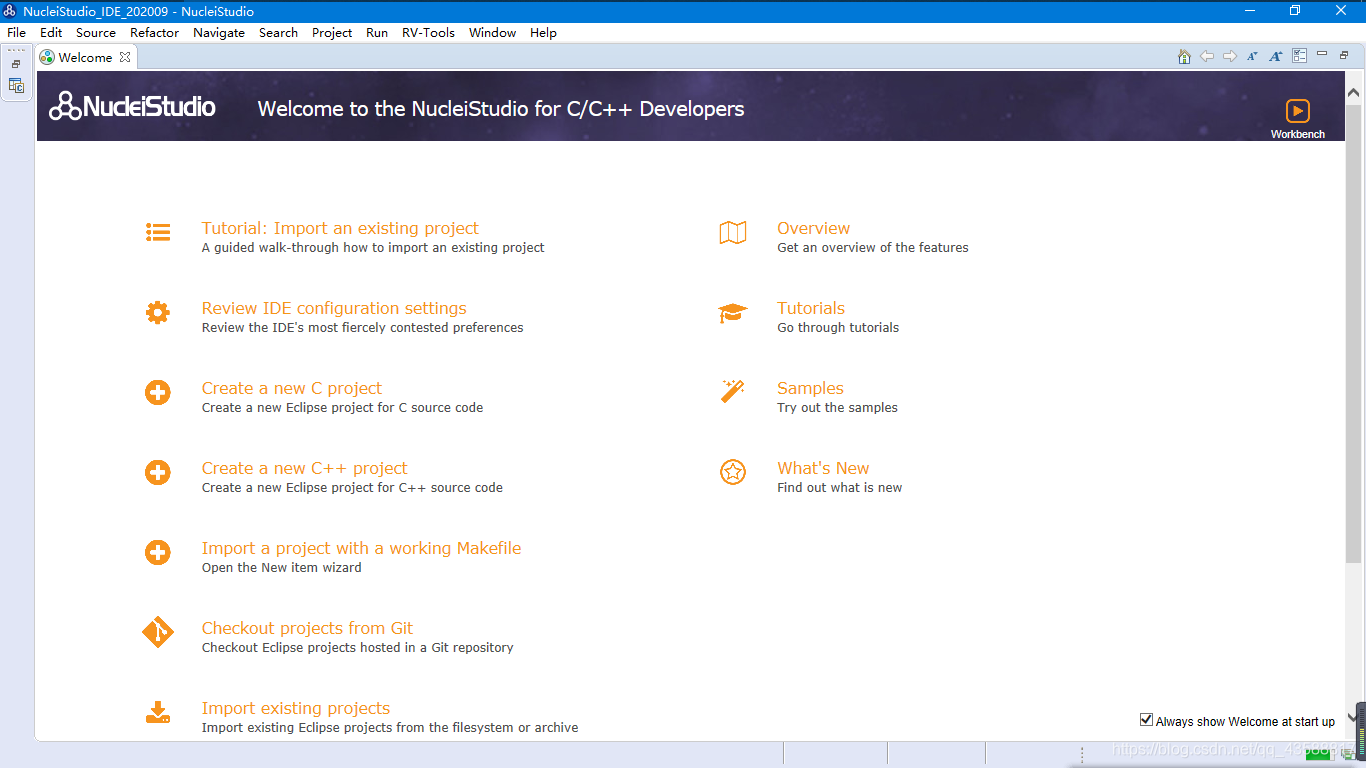Screen dimensions: 1366x768
Task: Navigate back with the left arrow icon
Action: pos(1207,57)
